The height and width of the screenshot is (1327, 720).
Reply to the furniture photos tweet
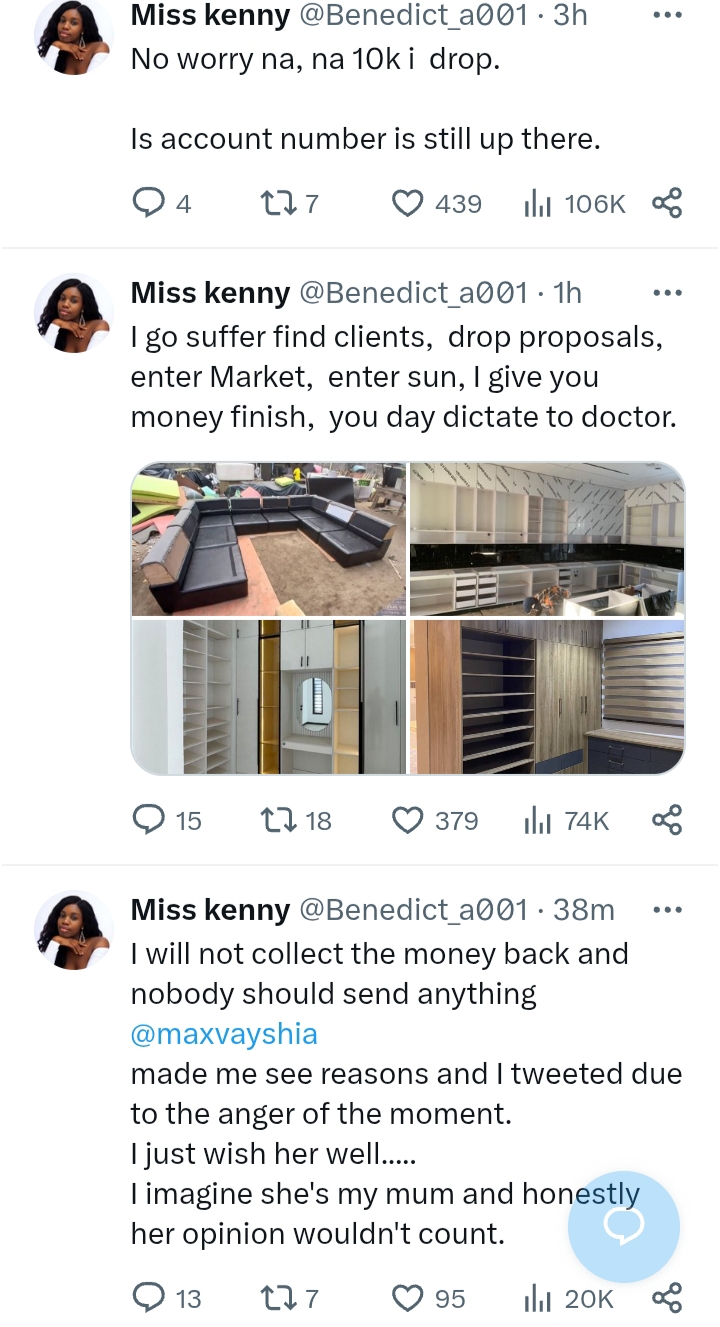click(x=148, y=821)
